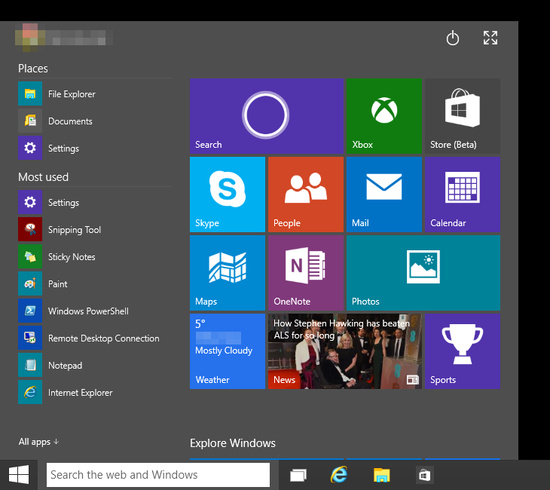Viewport: 550px width, 490px height.
Task: Click the power button icon
Action: tap(452, 38)
